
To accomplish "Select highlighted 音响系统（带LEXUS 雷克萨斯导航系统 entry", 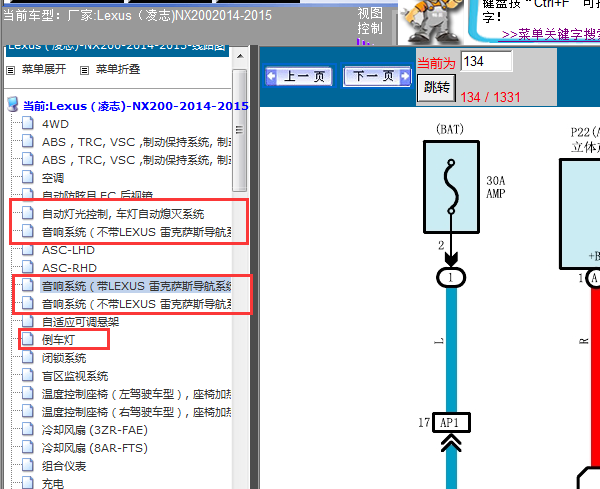I will coord(136,286).
